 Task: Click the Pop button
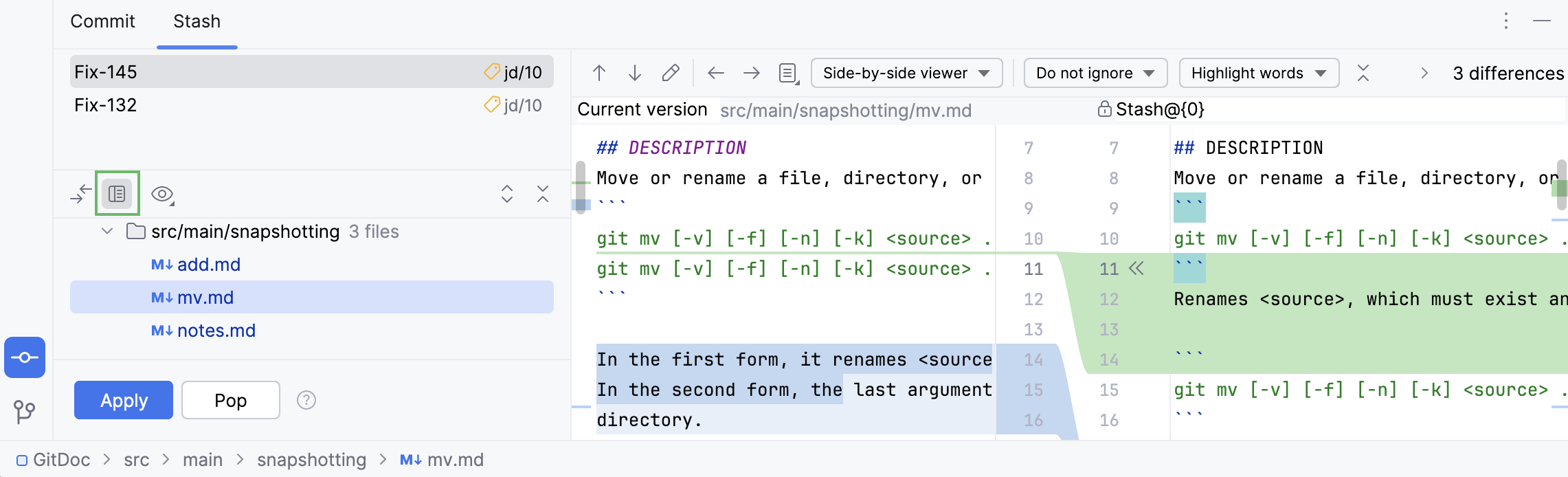[x=231, y=400]
